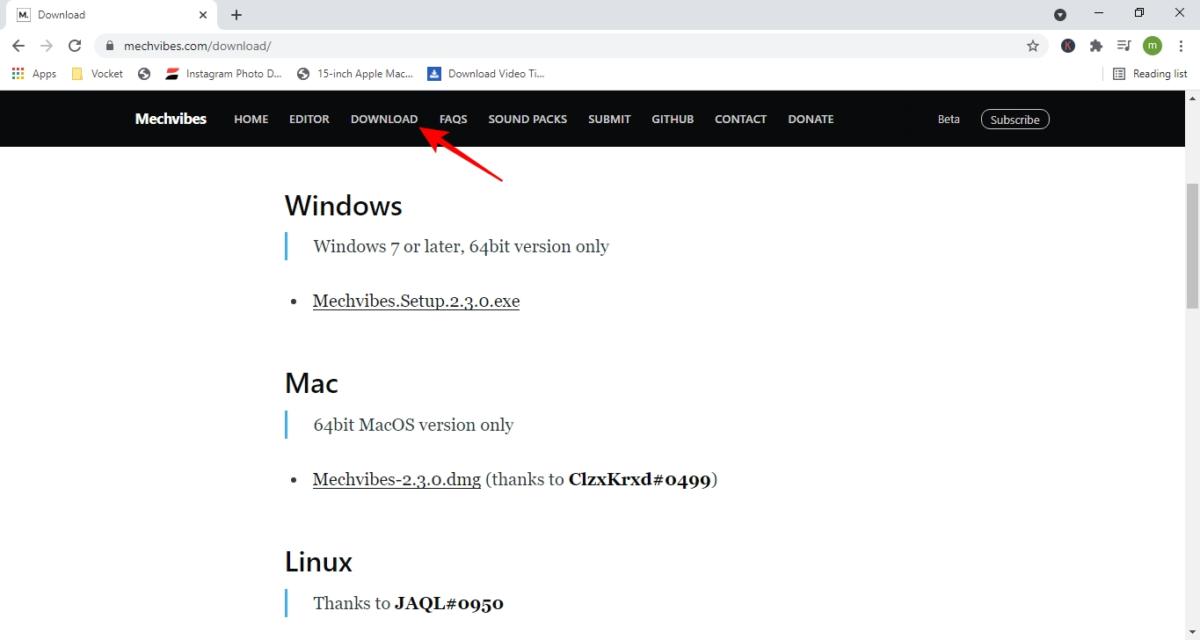Click the Mac heading
Image resolution: width=1200 pixels, height=640 pixels.
(311, 383)
